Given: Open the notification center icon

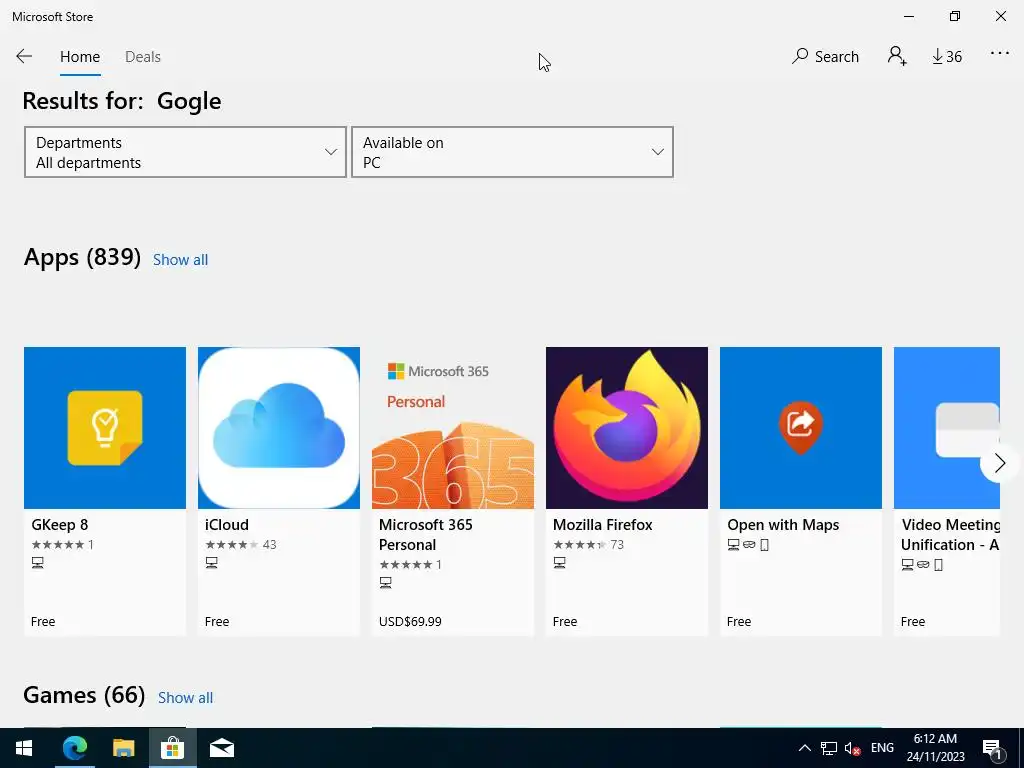Looking at the screenshot, I should pyautogui.click(x=993, y=748).
